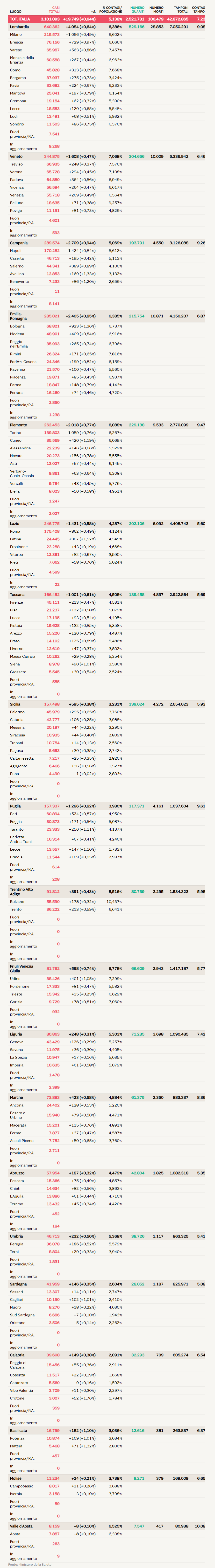
Task: Open the Sicilia region row
Action: coord(15,704)
